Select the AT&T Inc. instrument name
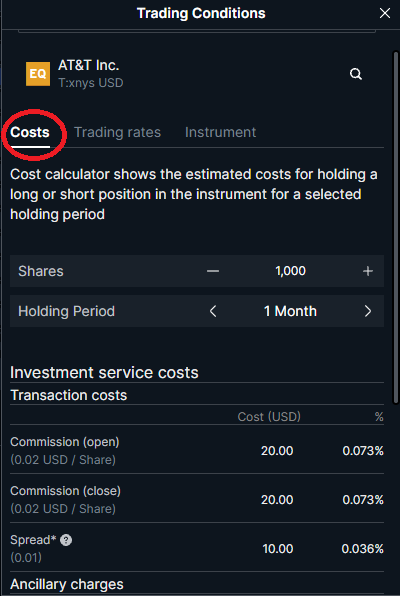Viewport: 400px width, 596px height. coord(89,65)
